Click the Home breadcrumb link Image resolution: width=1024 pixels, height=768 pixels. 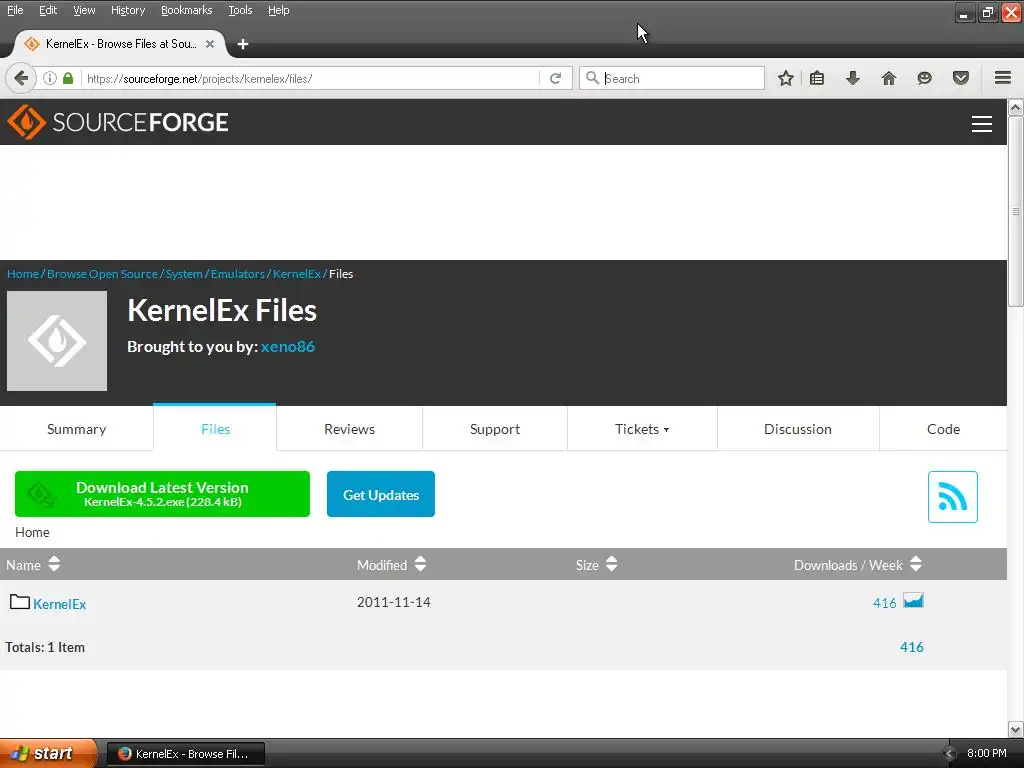[23, 274]
